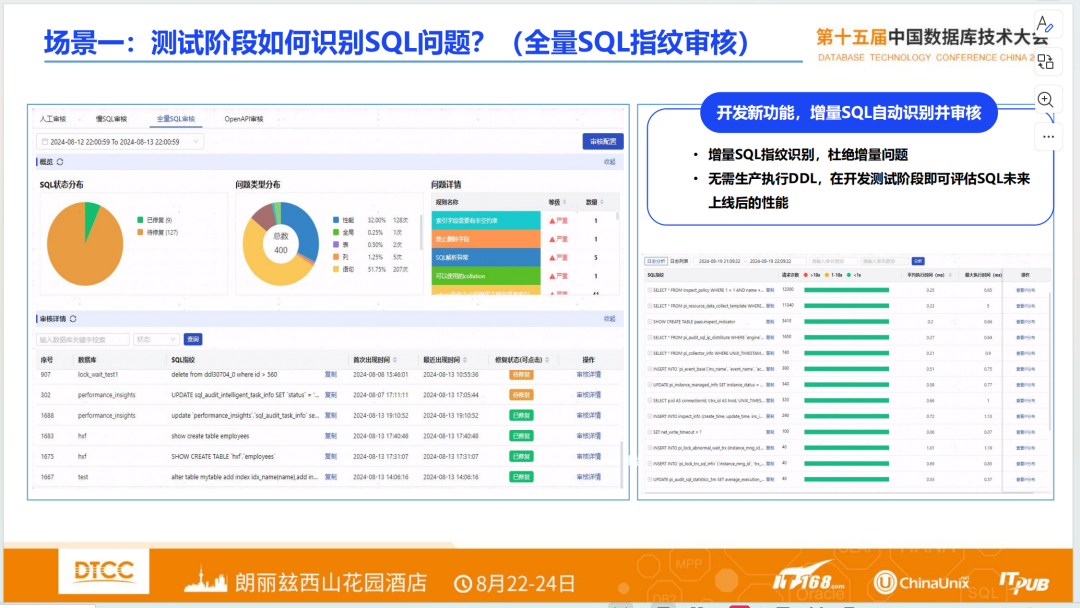
Task: Check the box for SHOW CREATE TABLE paas row
Action: [x=650, y=322]
